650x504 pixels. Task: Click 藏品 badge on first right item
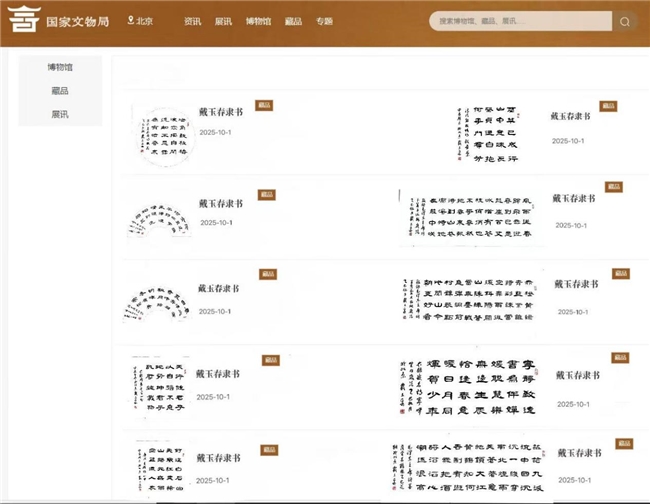pyautogui.click(x=608, y=105)
